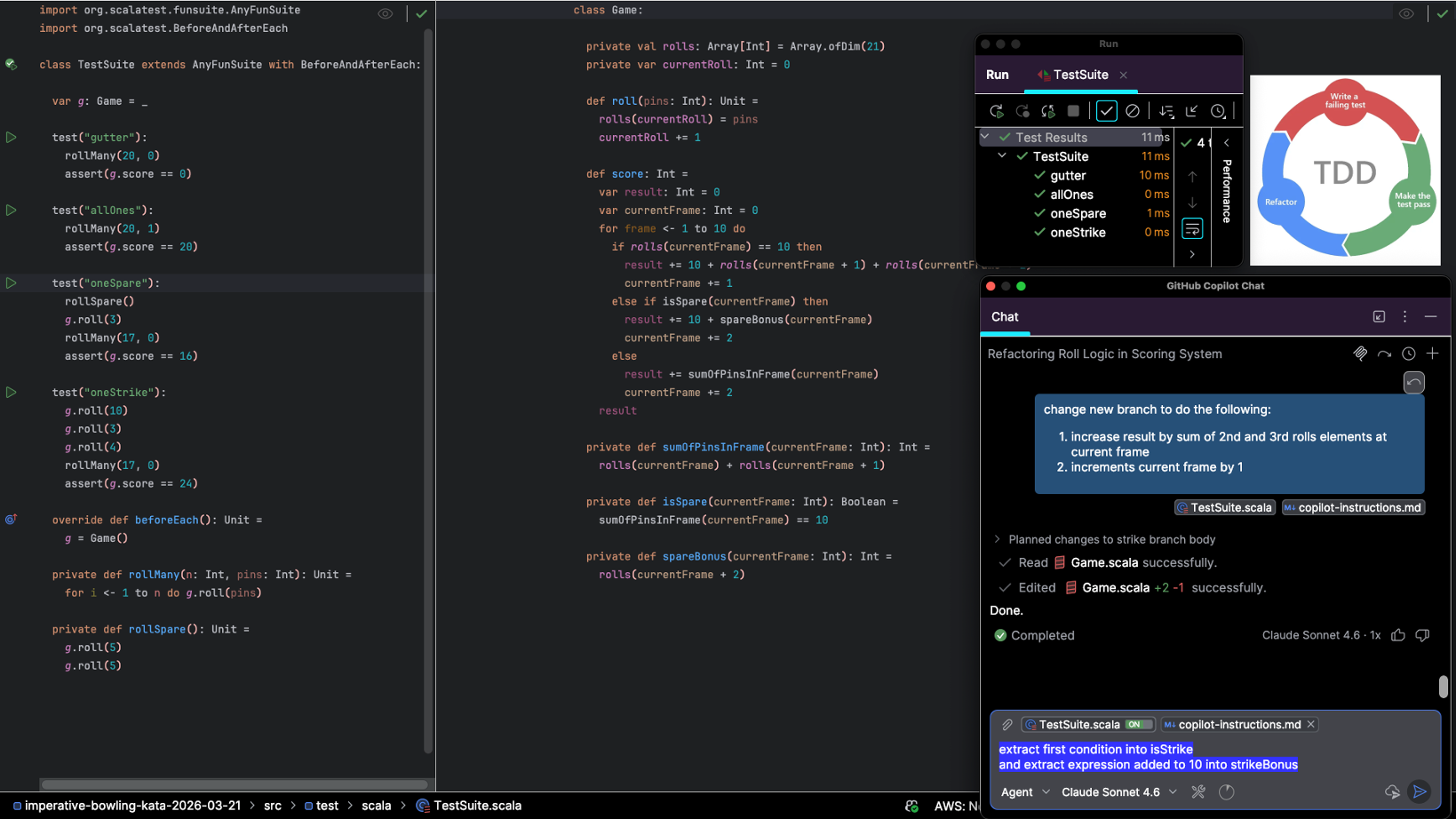The width and height of the screenshot is (1456, 819).
Task: Toggle Show Ignored tests button
Action: 1133,111
